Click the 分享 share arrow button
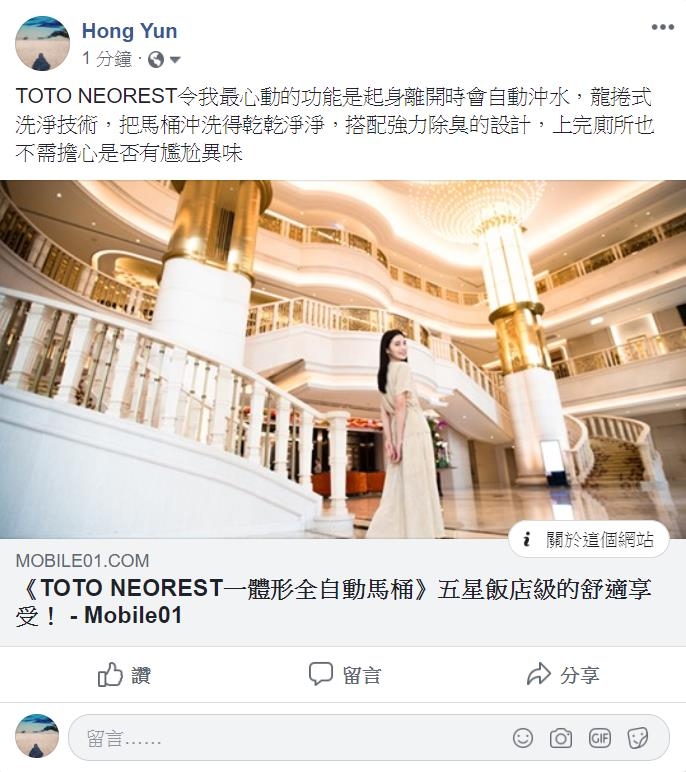Screen dimensions: 686x772 point(563,675)
